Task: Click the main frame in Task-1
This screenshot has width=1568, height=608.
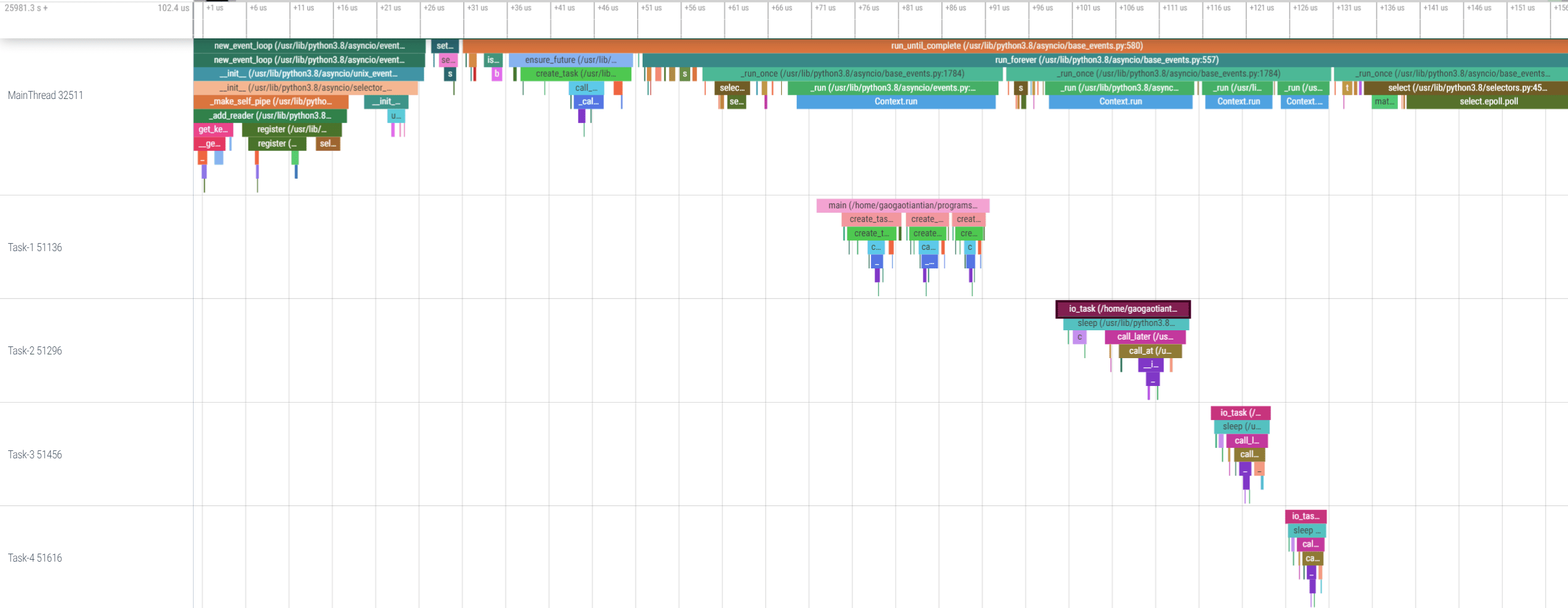Action: [902, 205]
